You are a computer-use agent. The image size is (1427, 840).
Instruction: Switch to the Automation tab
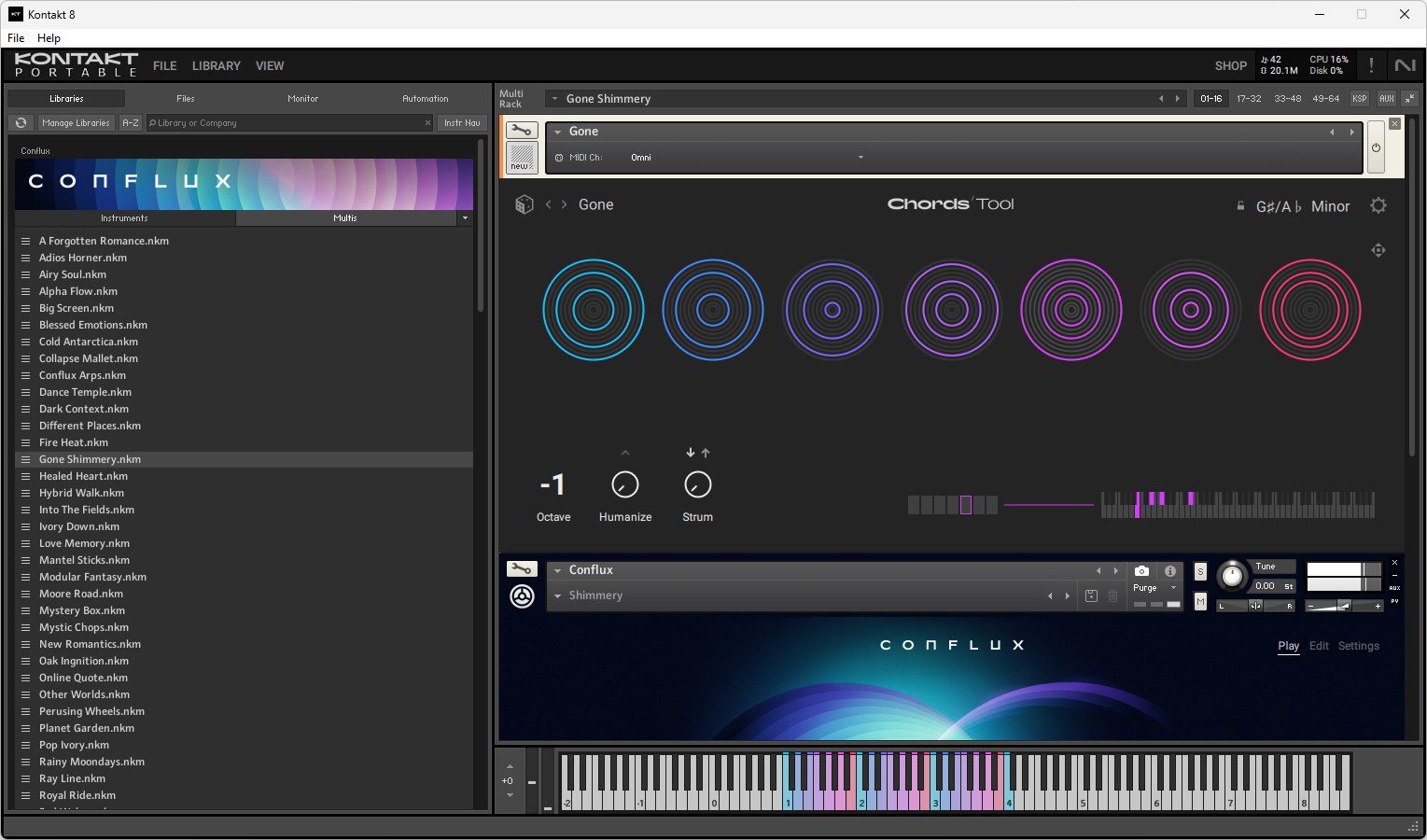pos(426,99)
